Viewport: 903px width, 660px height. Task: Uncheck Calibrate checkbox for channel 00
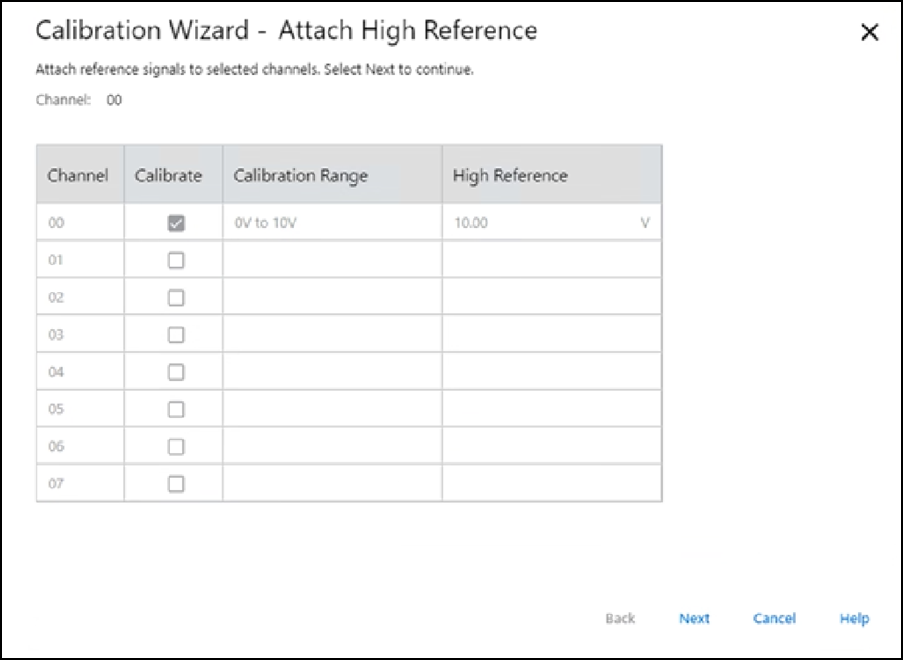pos(176,223)
